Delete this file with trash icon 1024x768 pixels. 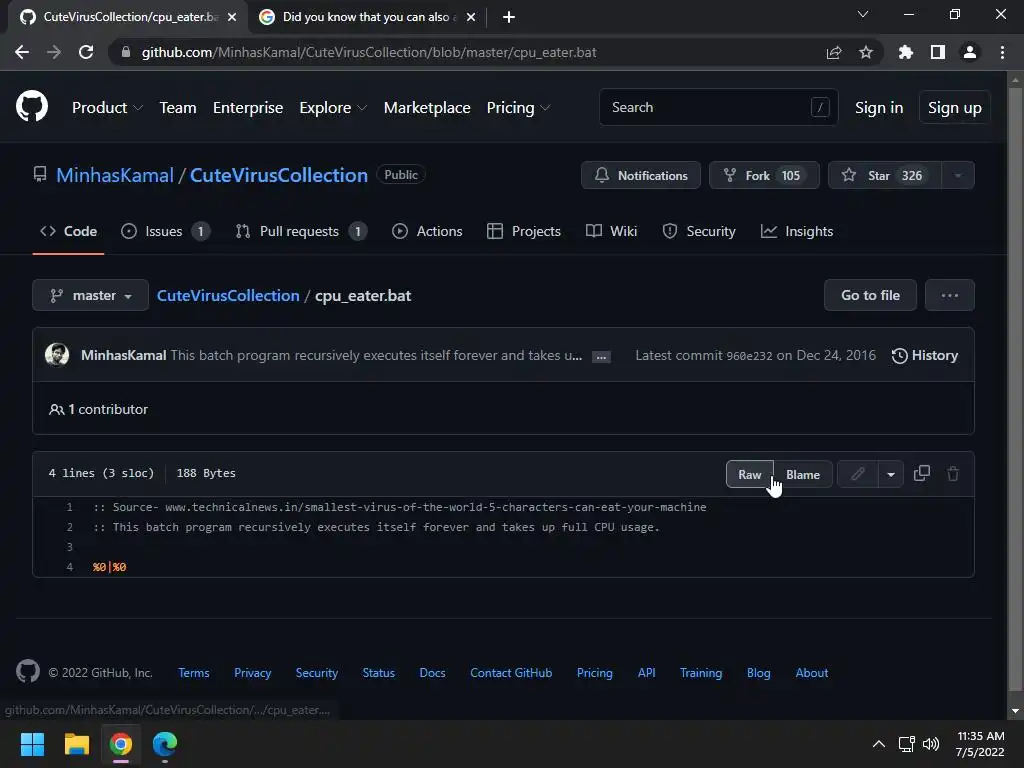953,473
